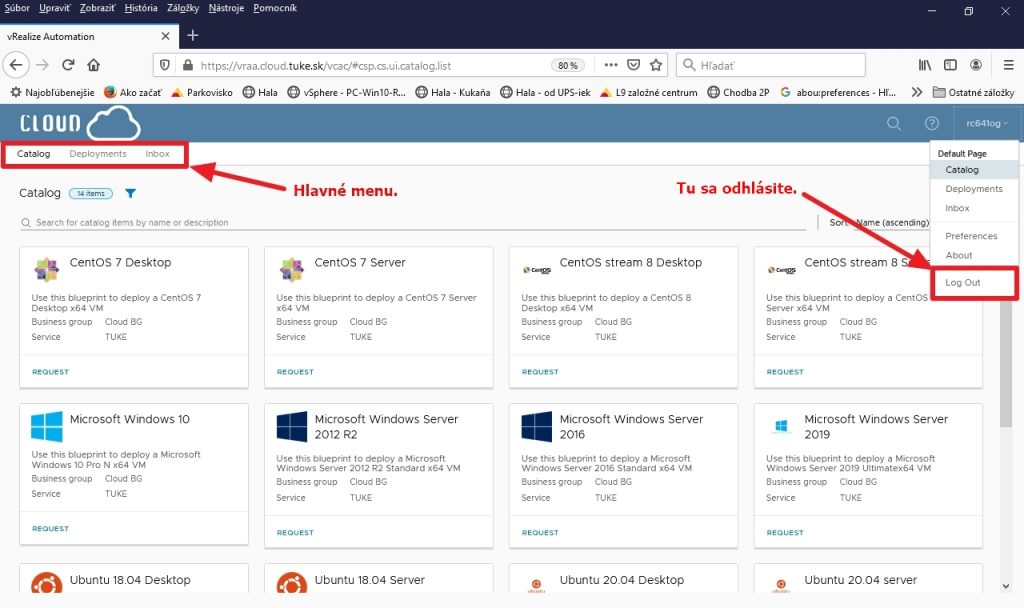This screenshot has height=608, width=1024.
Task: Request the Windows Server 2019 blueprint
Action: click(x=785, y=533)
